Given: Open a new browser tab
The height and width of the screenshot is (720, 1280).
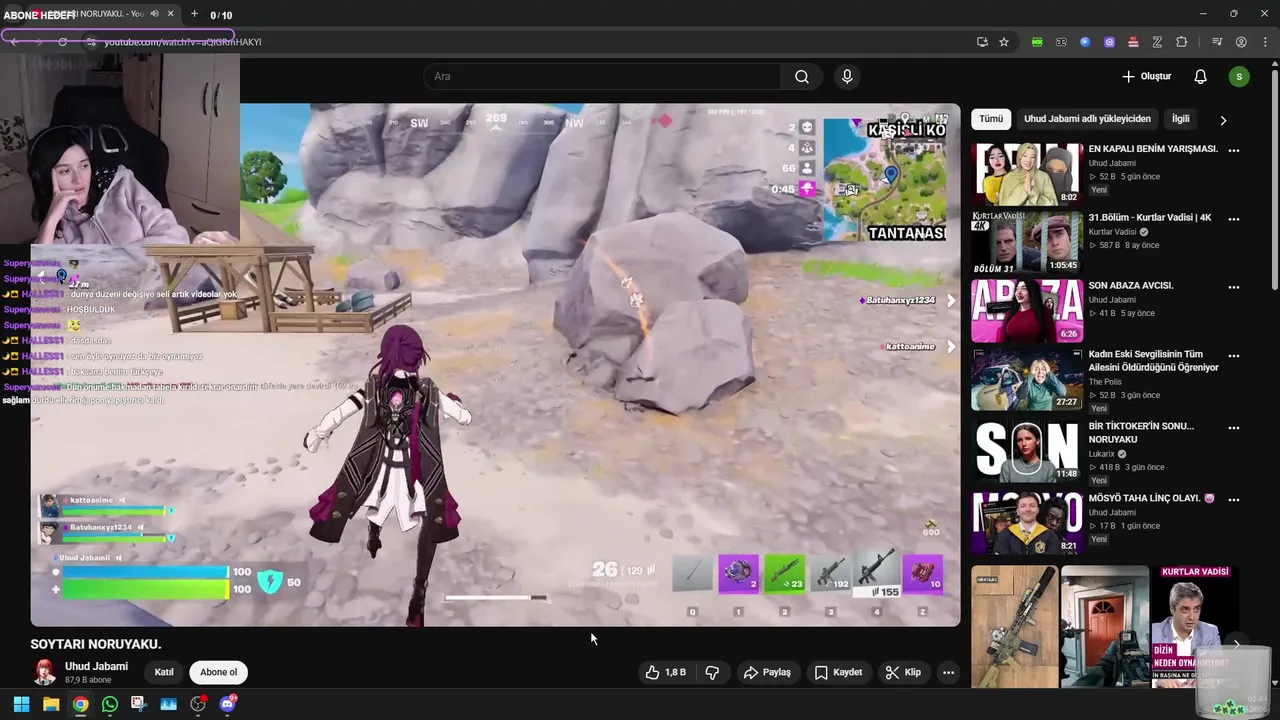Looking at the screenshot, I should (193, 14).
